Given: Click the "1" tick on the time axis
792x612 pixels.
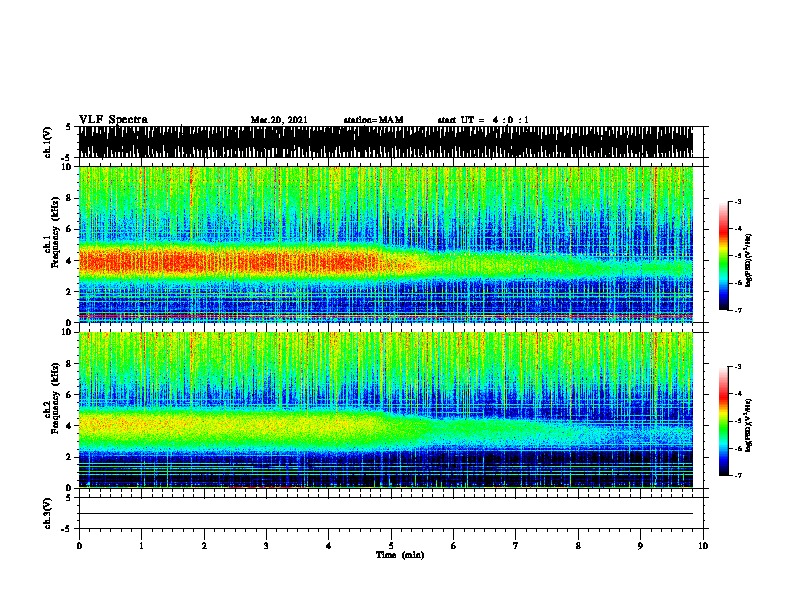Looking at the screenshot, I should 141,546.
